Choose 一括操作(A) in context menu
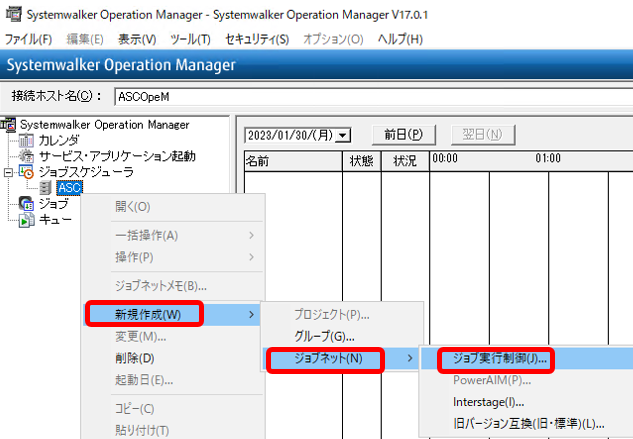This screenshot has width=633, height=439. point(174,235)
